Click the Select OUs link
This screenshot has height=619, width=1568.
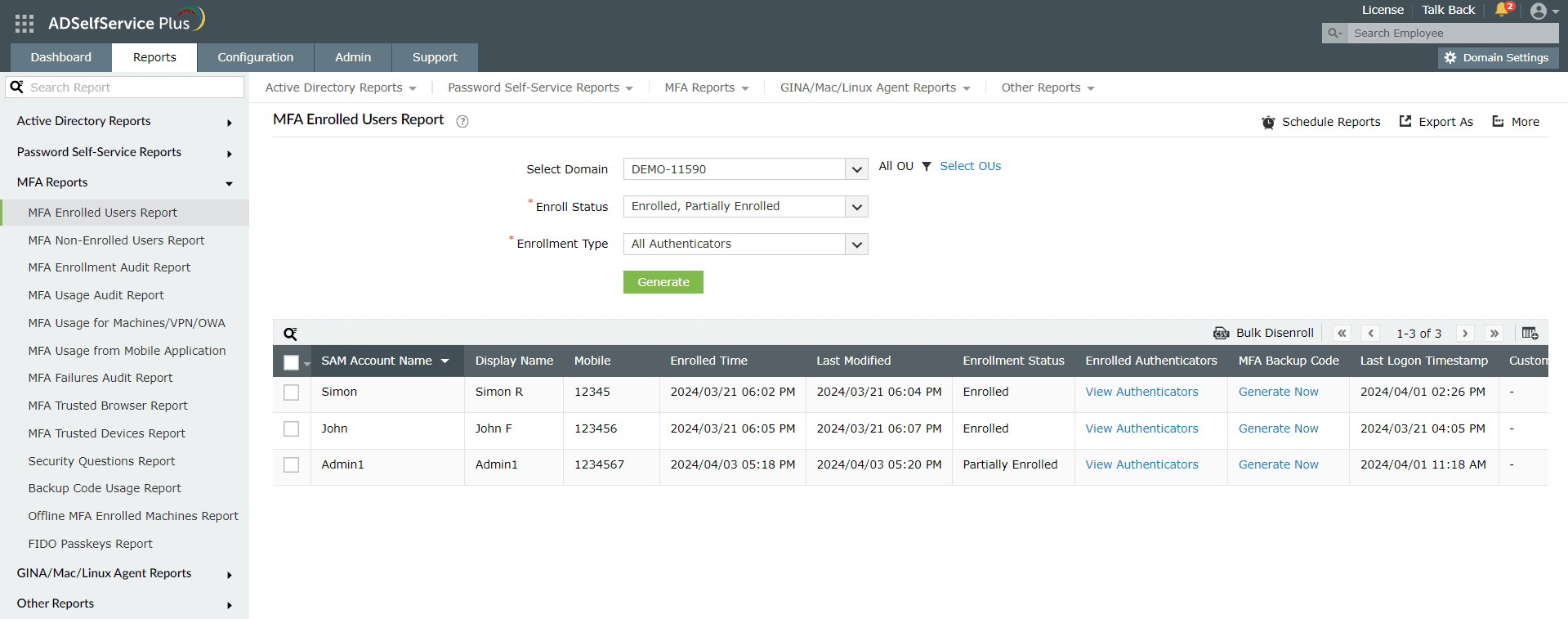pos(971,166)
